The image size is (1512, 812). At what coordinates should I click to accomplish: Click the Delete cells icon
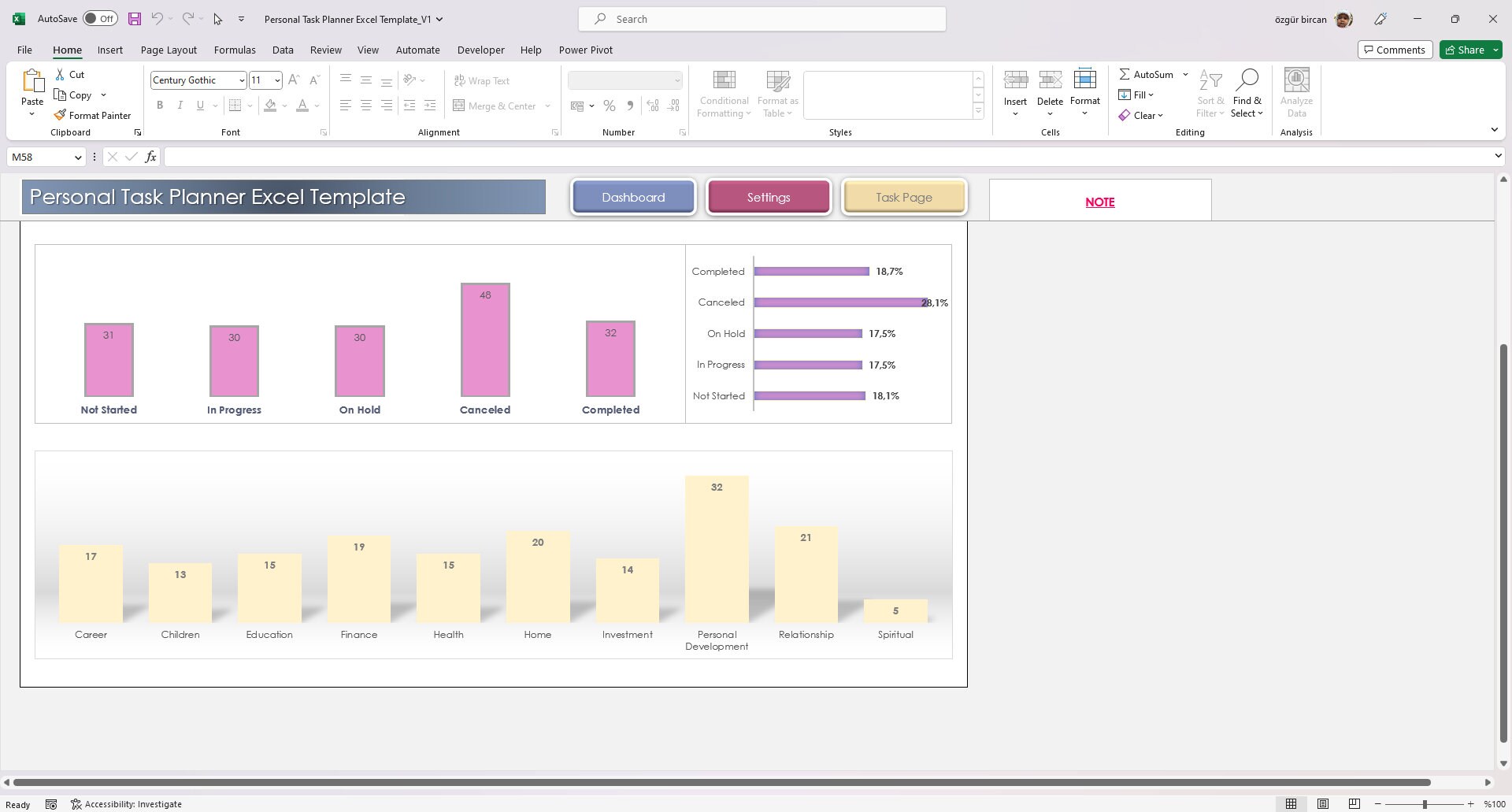point(1050,80)
